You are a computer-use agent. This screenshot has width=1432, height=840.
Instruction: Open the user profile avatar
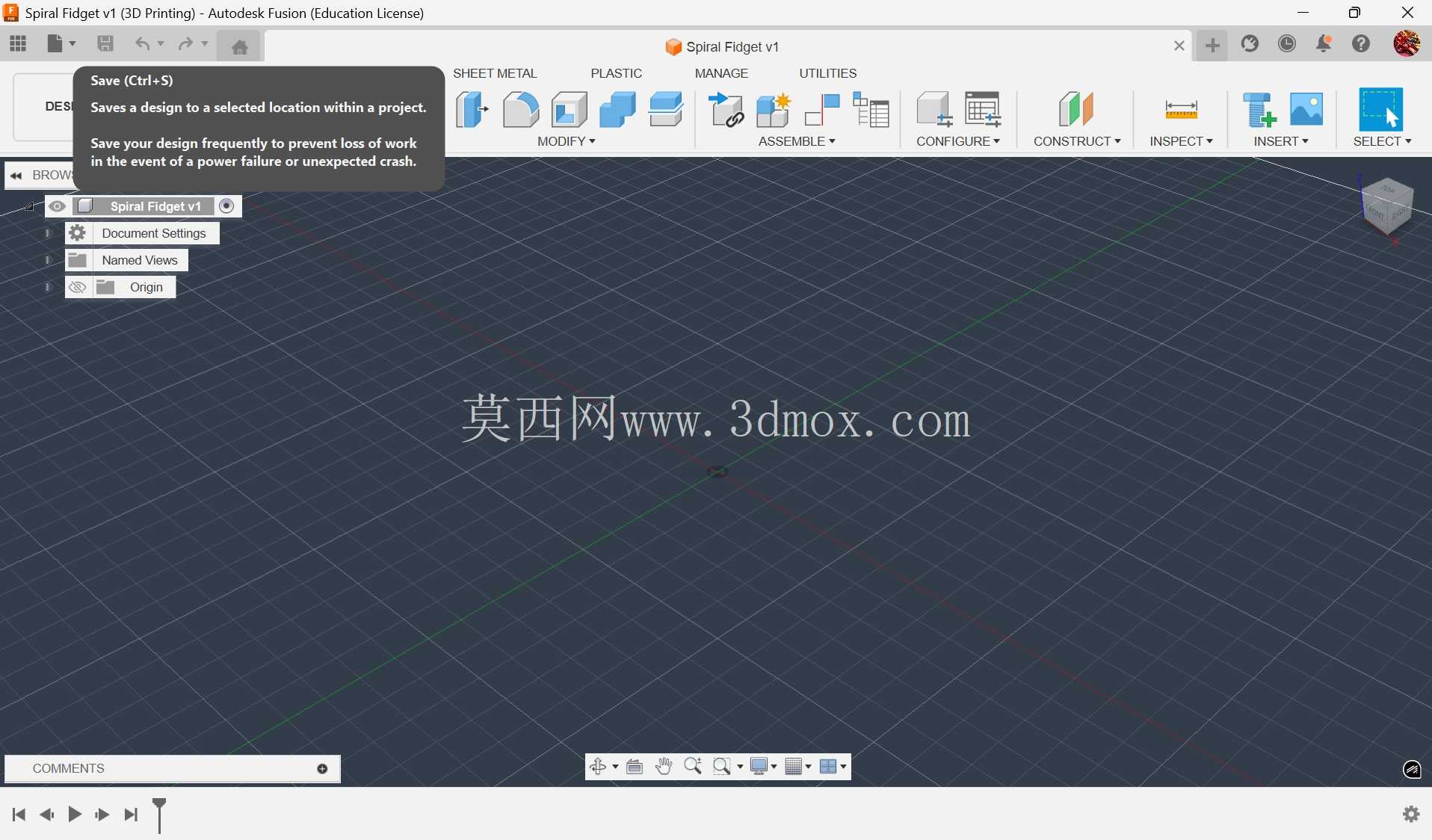(x=1407, y=44)
